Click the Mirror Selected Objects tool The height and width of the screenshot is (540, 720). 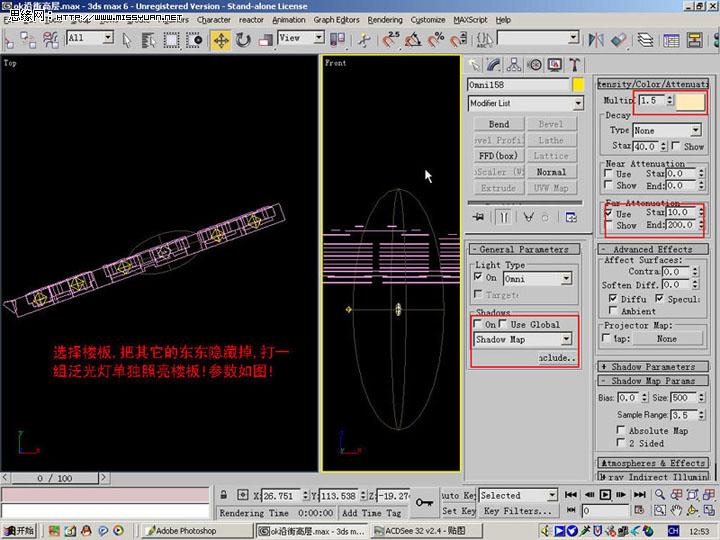tap(596, 40)
